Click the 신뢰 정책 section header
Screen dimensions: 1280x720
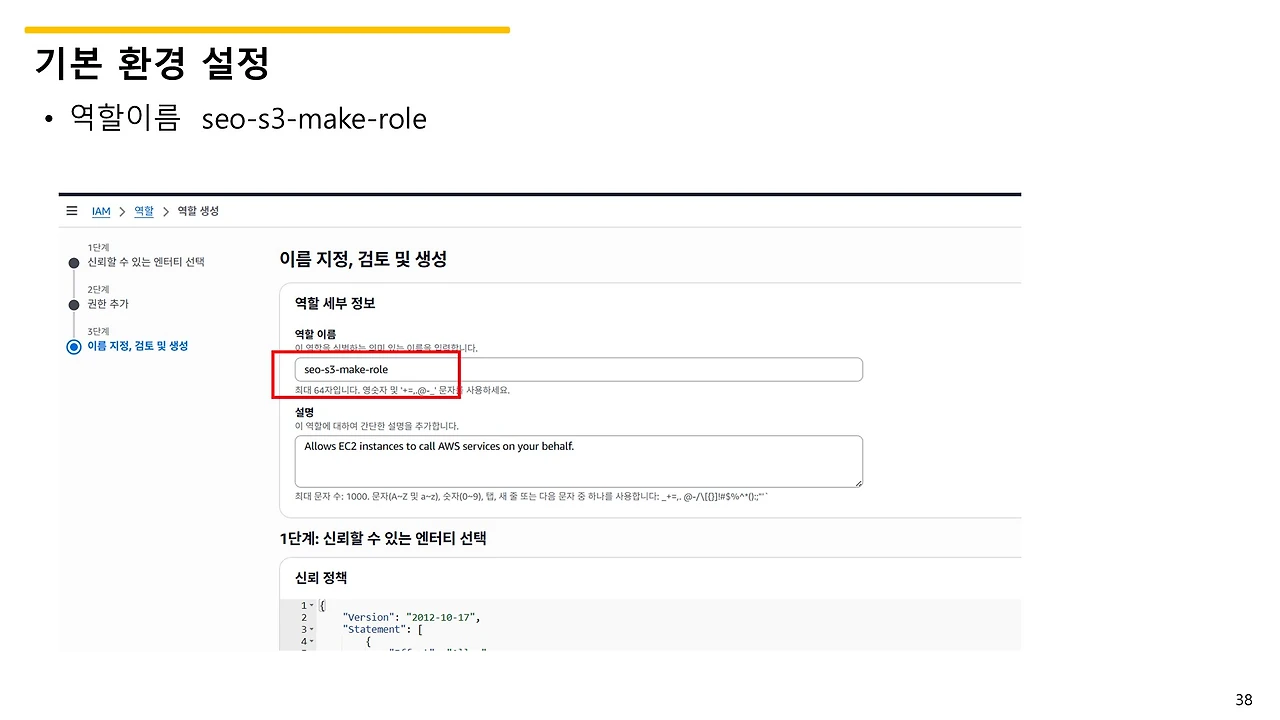[x=321, y=577]
